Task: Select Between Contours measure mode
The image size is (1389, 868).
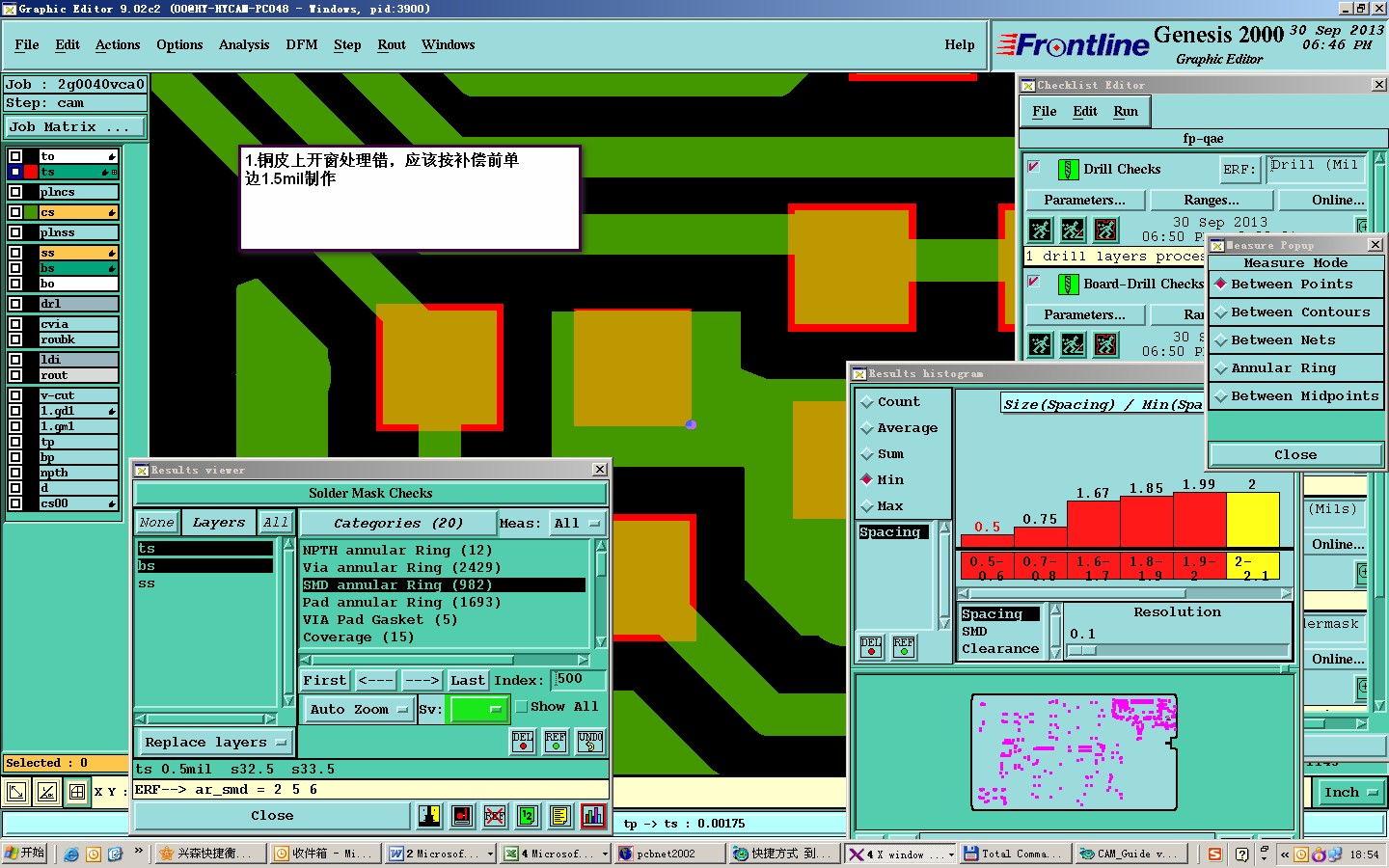Action: click(1295, 312)
